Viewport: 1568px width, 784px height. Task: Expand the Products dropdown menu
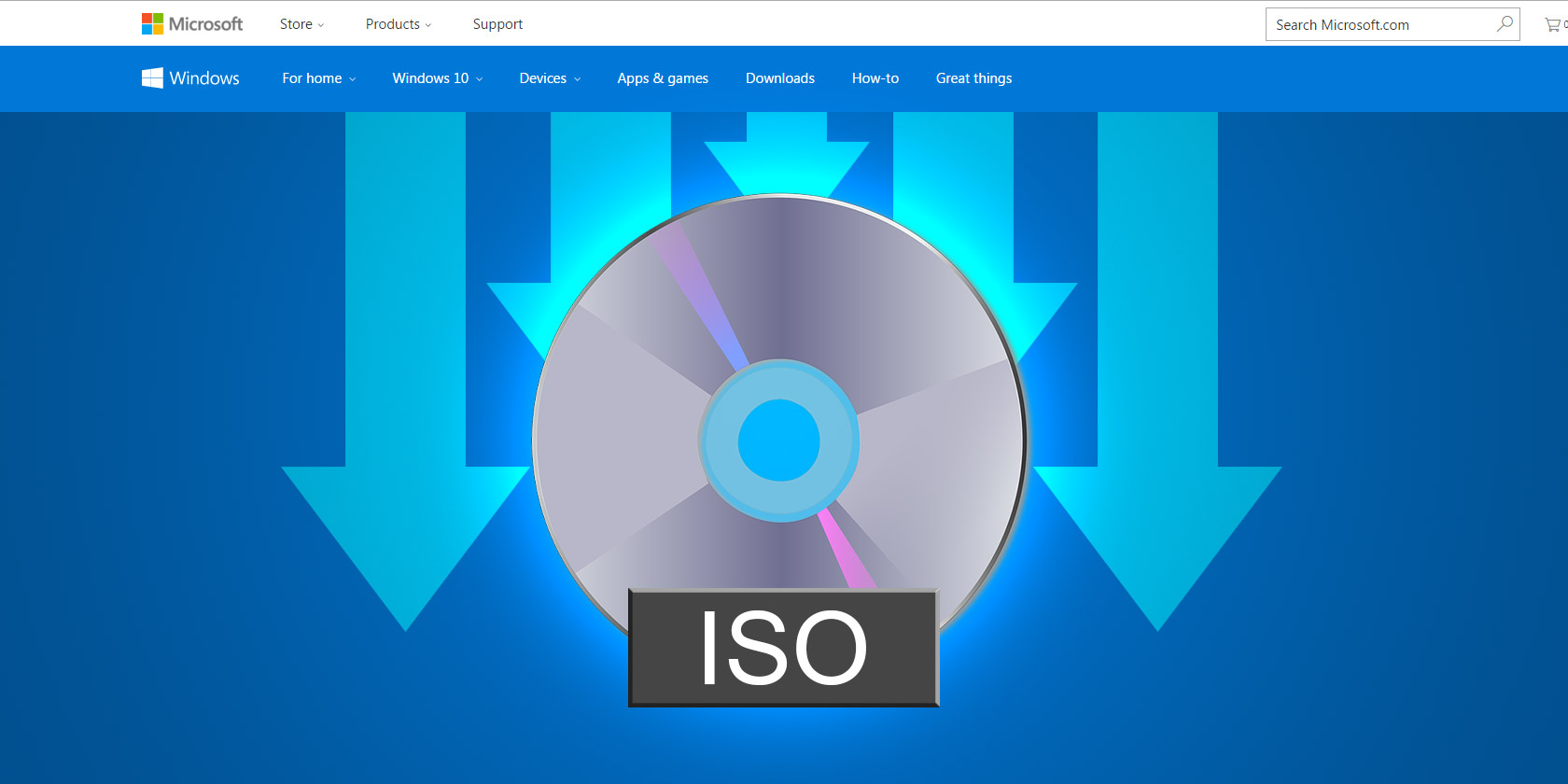tap(398, 24)
